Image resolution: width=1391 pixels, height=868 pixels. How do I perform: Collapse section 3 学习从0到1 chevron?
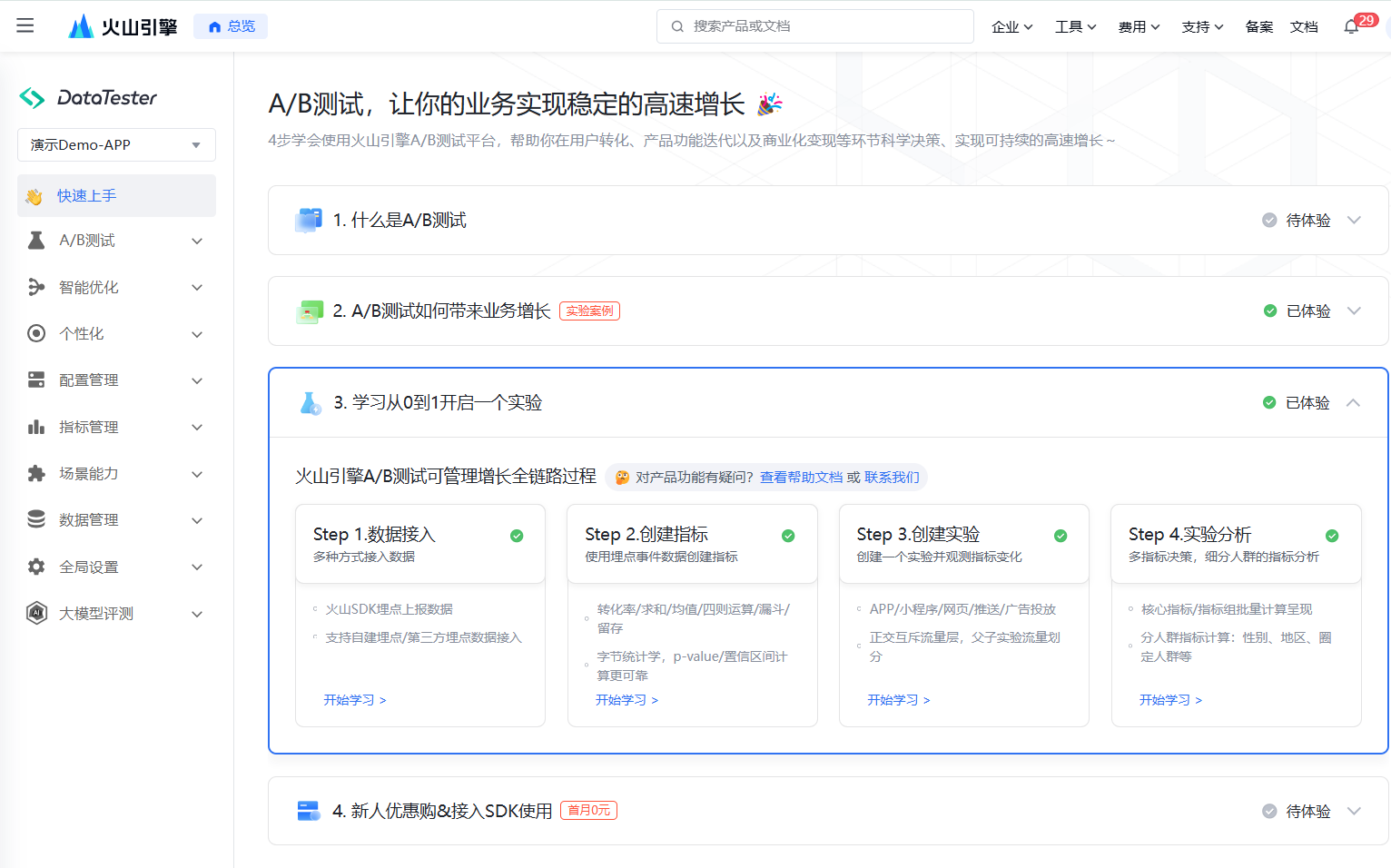pos(1353,403)
